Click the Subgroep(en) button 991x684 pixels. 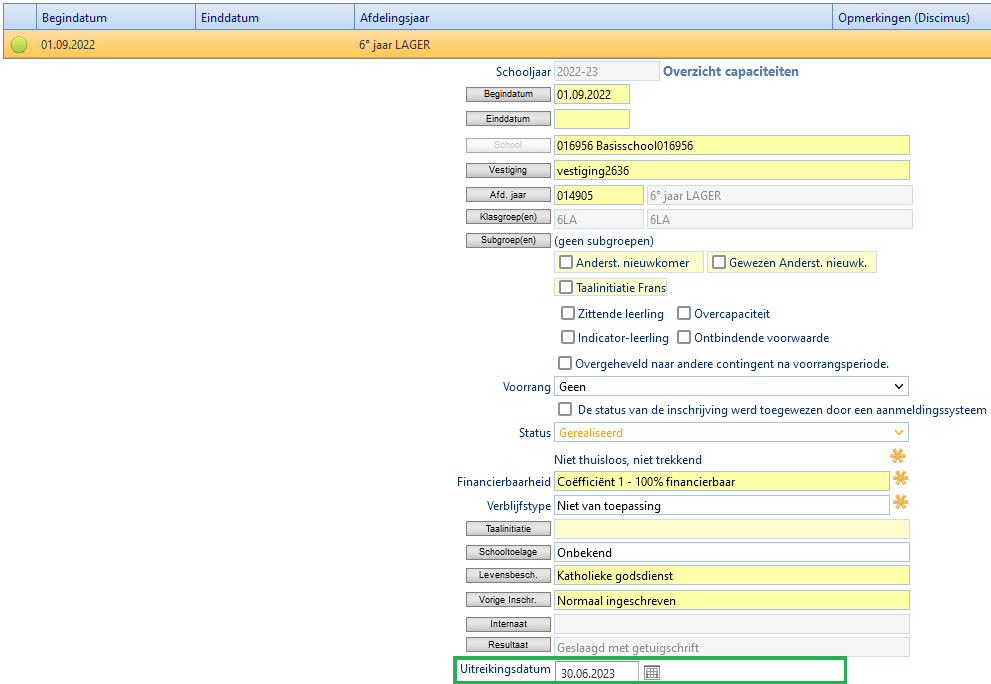(508, 240)
